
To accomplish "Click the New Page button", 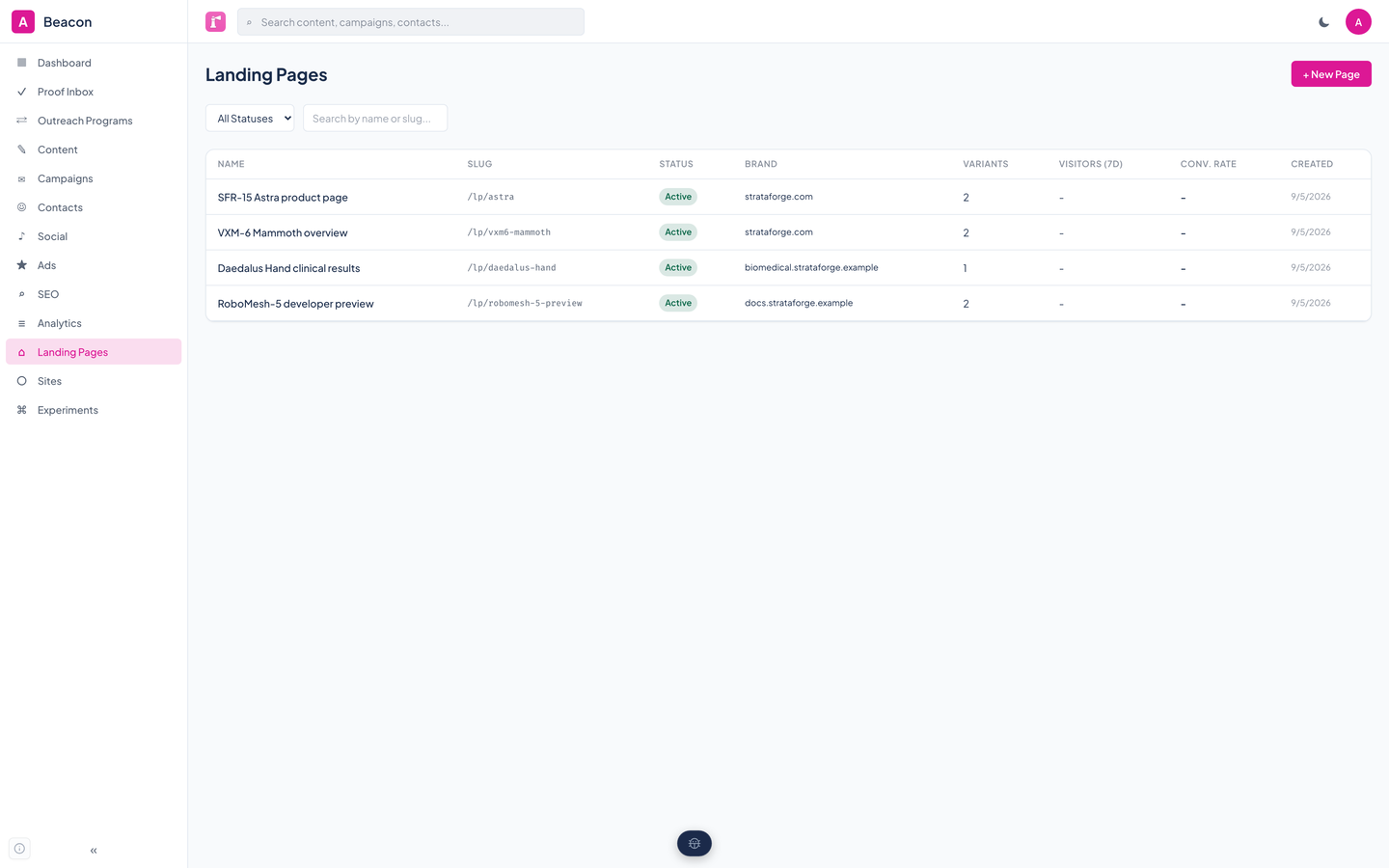I will (x=1331, y=74).
